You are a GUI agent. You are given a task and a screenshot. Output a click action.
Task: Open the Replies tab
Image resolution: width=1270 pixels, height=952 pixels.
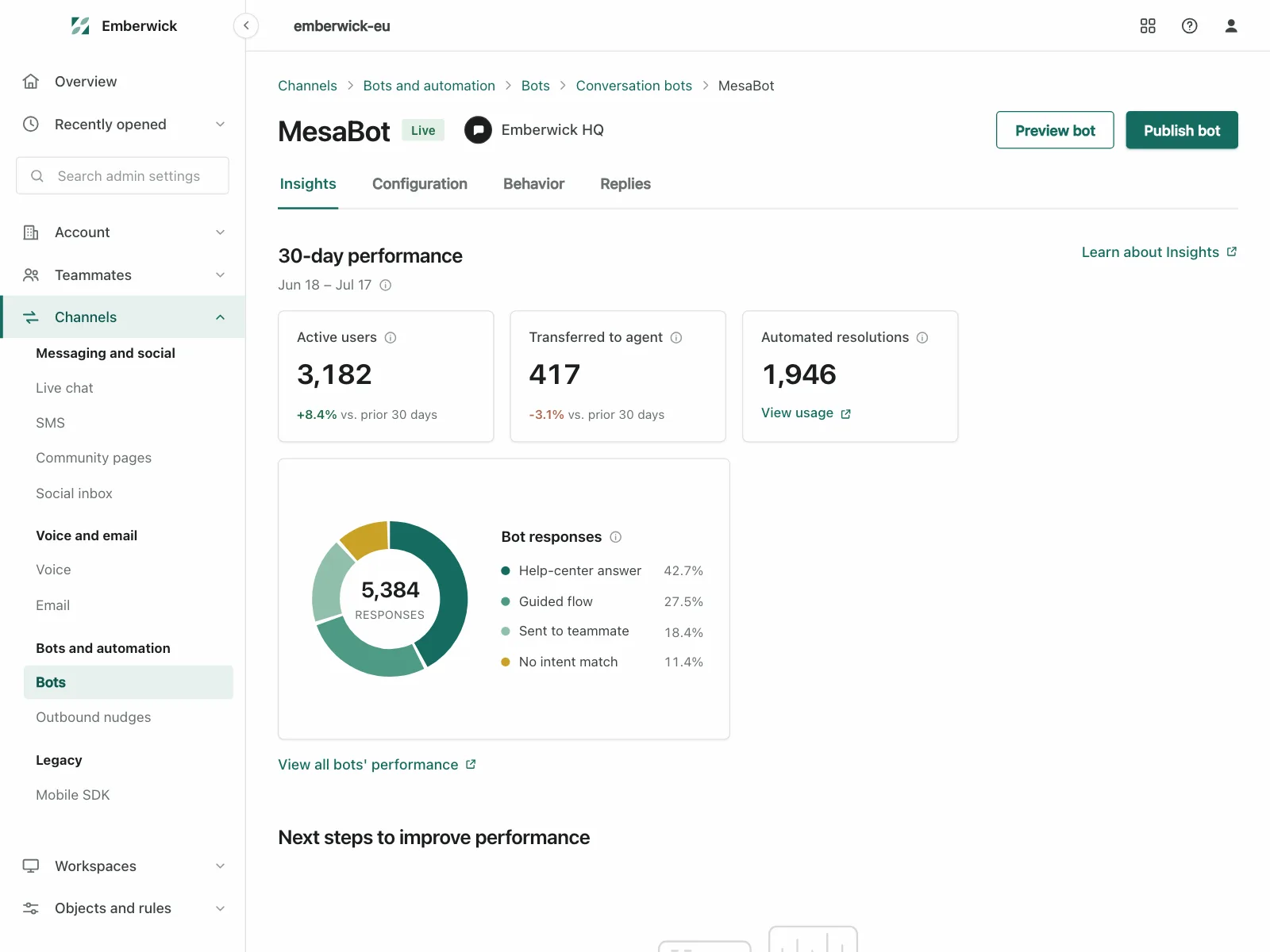tap(625, 184)
